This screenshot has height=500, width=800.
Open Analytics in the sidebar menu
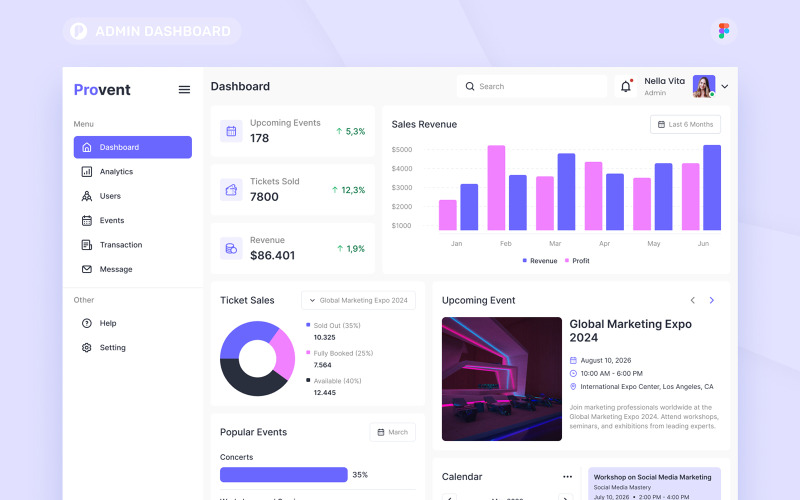tap(116, 172)
